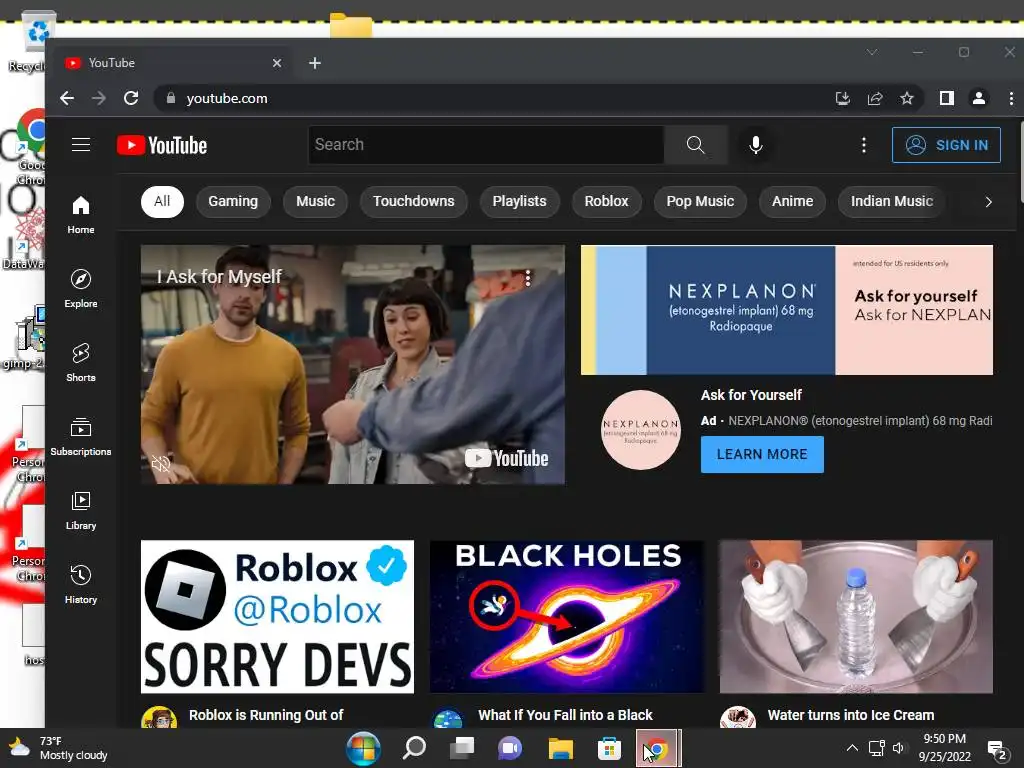Screen dimensions: 1024x768
Task: Toggle Chrome side panel icon
Action: coord(946,98)
